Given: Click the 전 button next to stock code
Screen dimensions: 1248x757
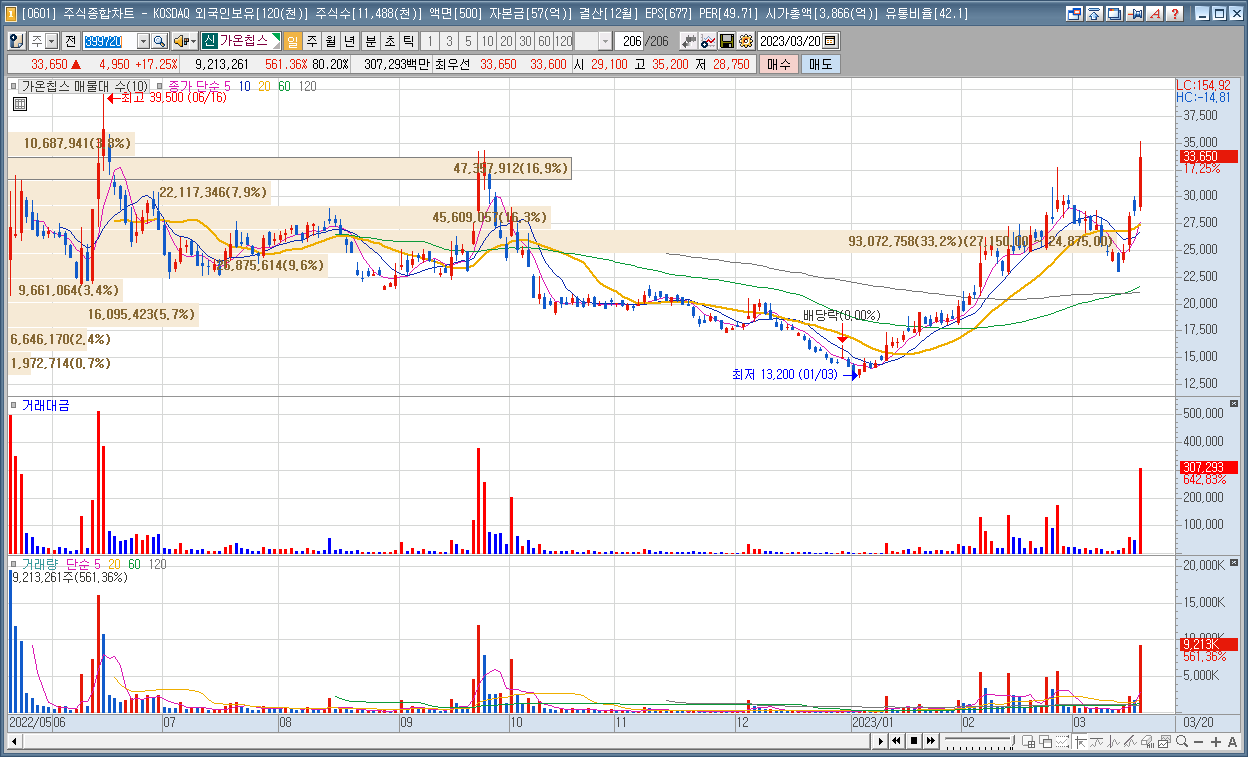Looking at the screenshot, I should click(71, 41).
